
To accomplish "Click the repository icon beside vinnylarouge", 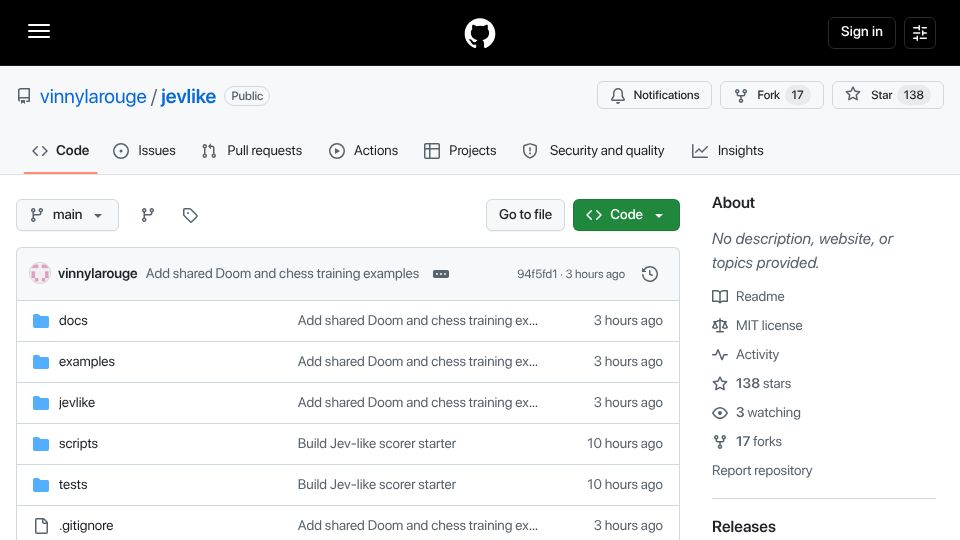I will click(24, 96).
